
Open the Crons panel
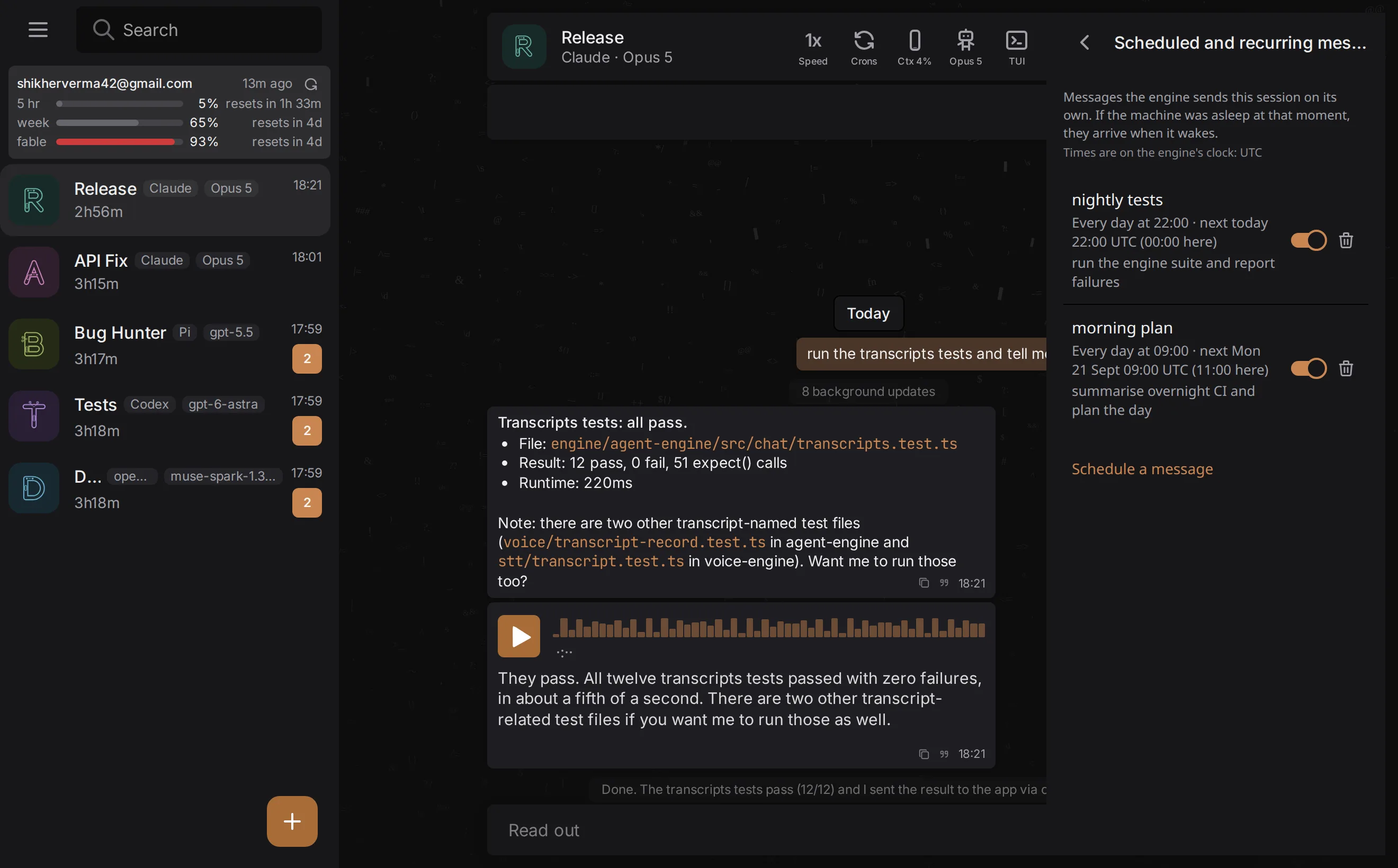pos(864,48)
